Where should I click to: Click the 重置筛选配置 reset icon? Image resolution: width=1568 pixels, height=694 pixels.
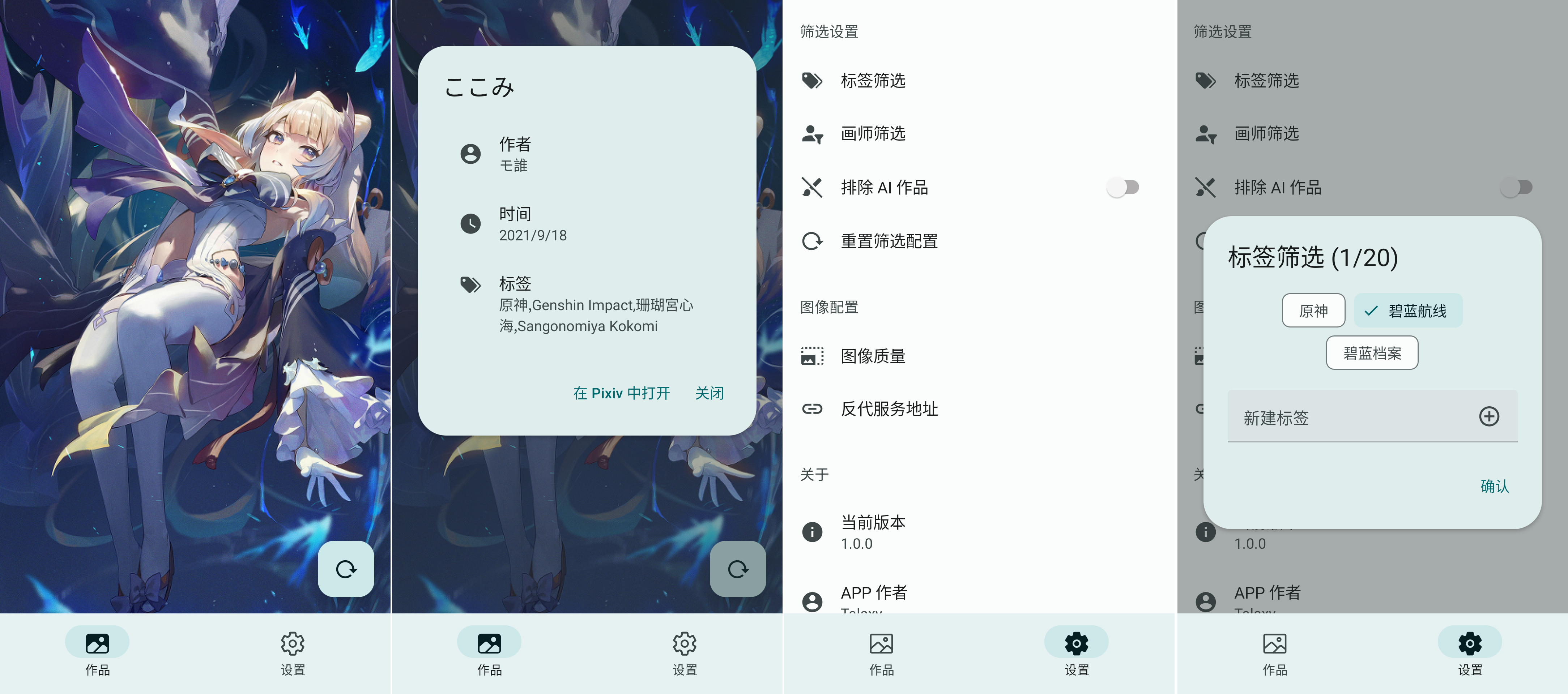[x=812, y=241]
